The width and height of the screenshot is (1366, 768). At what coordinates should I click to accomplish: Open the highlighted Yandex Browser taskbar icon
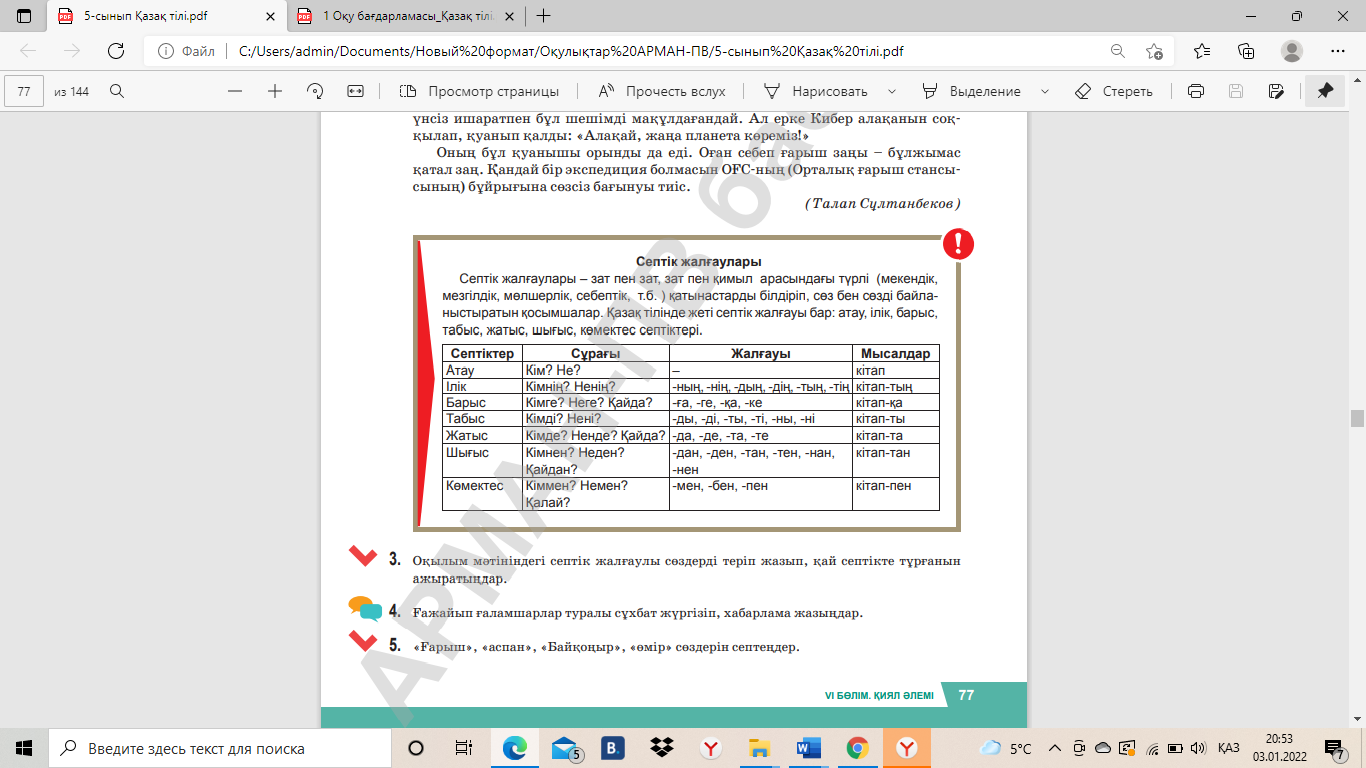click(x=906, y=748)
